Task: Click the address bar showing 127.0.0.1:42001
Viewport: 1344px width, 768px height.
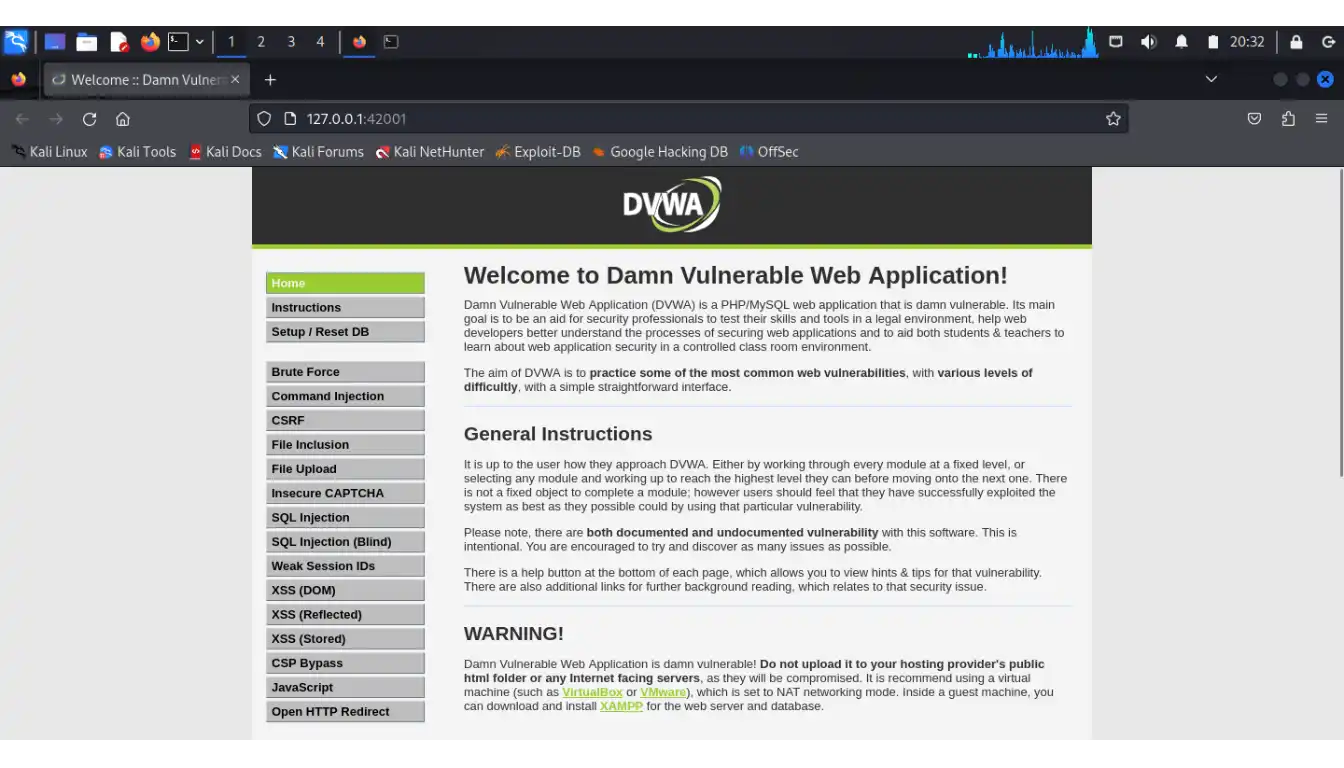Action: coord(689,119)
